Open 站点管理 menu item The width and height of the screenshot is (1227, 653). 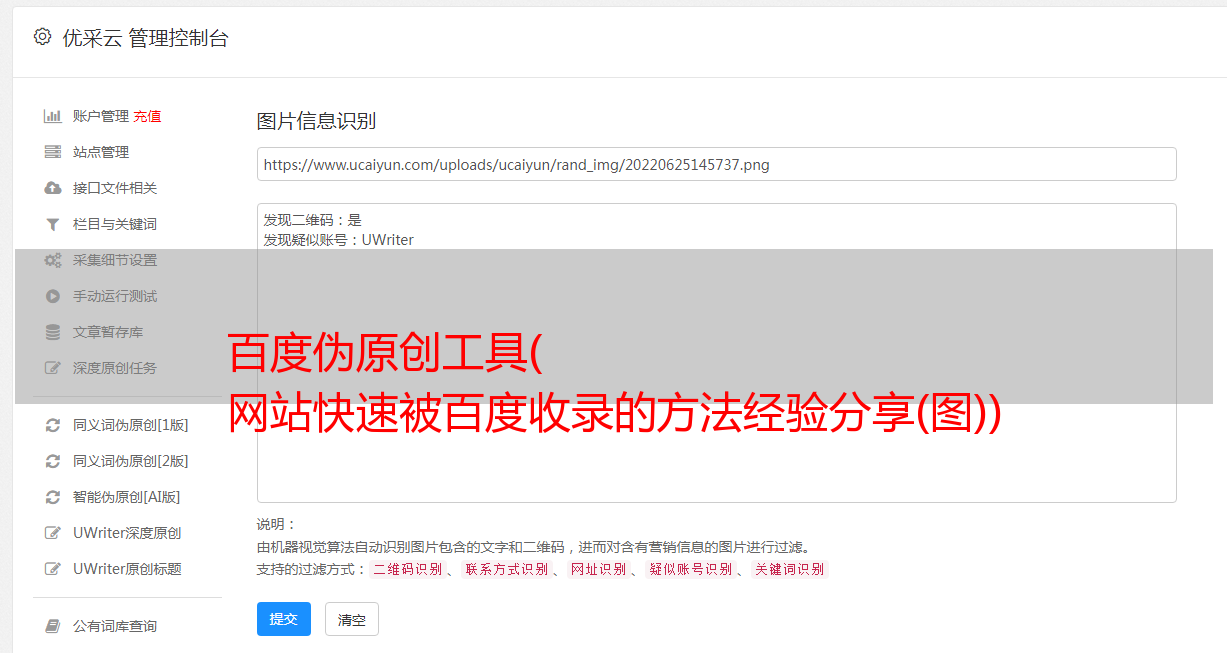point(101,152)
